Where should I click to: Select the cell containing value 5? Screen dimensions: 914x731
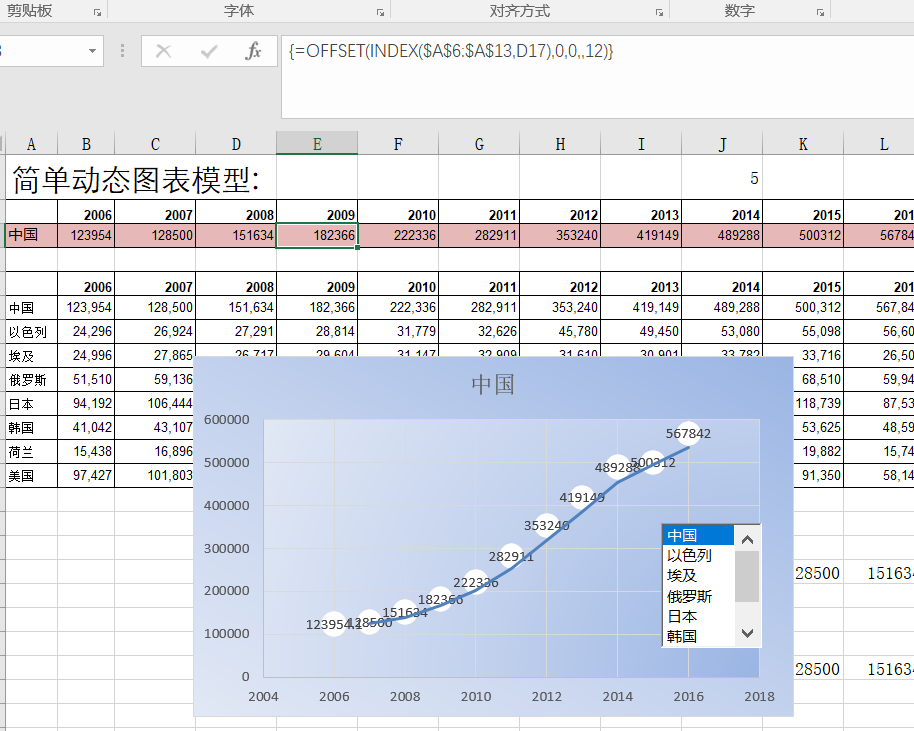tap(722, 179)
